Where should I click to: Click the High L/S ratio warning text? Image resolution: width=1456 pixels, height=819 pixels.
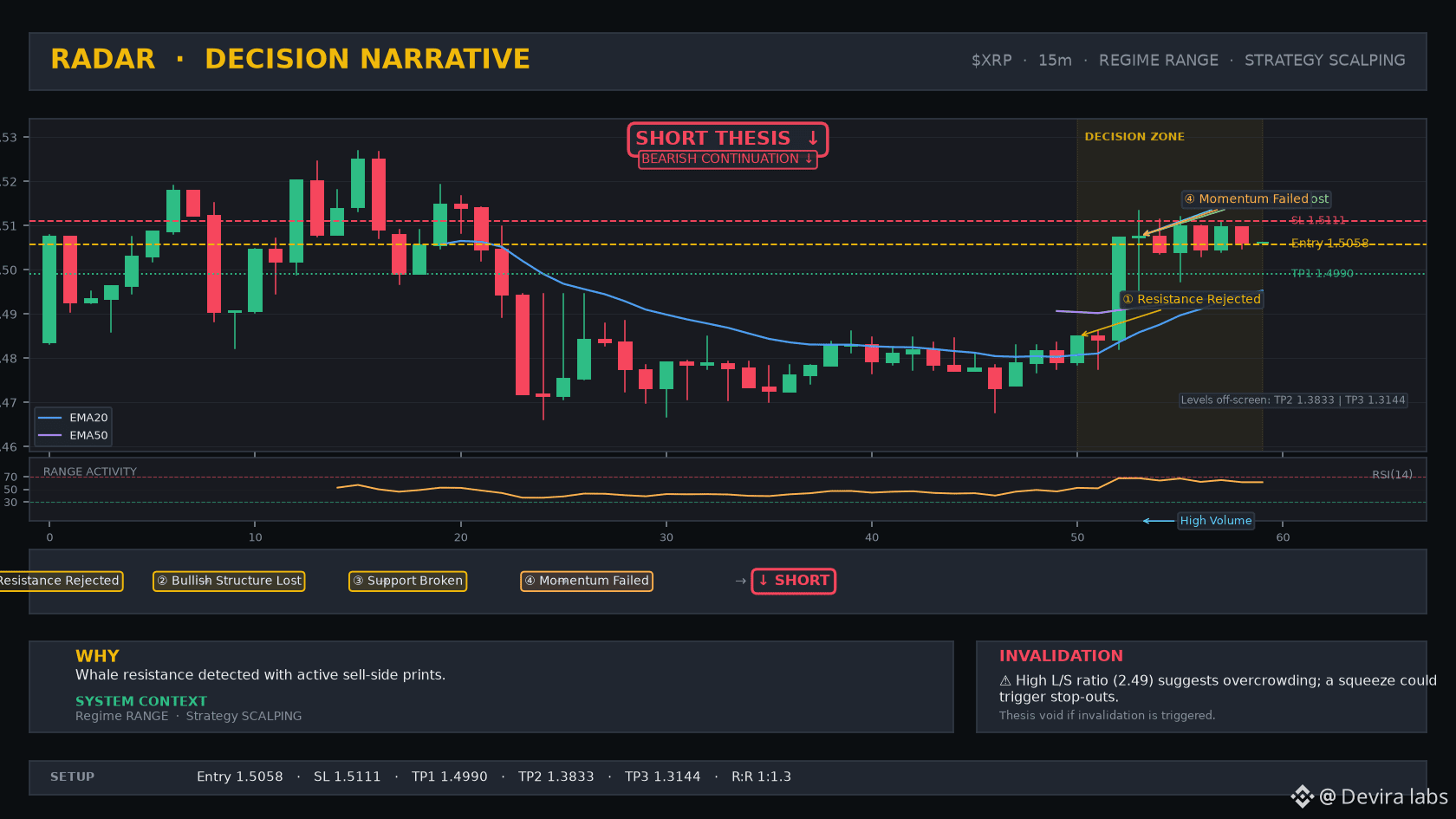[1218, 689]
